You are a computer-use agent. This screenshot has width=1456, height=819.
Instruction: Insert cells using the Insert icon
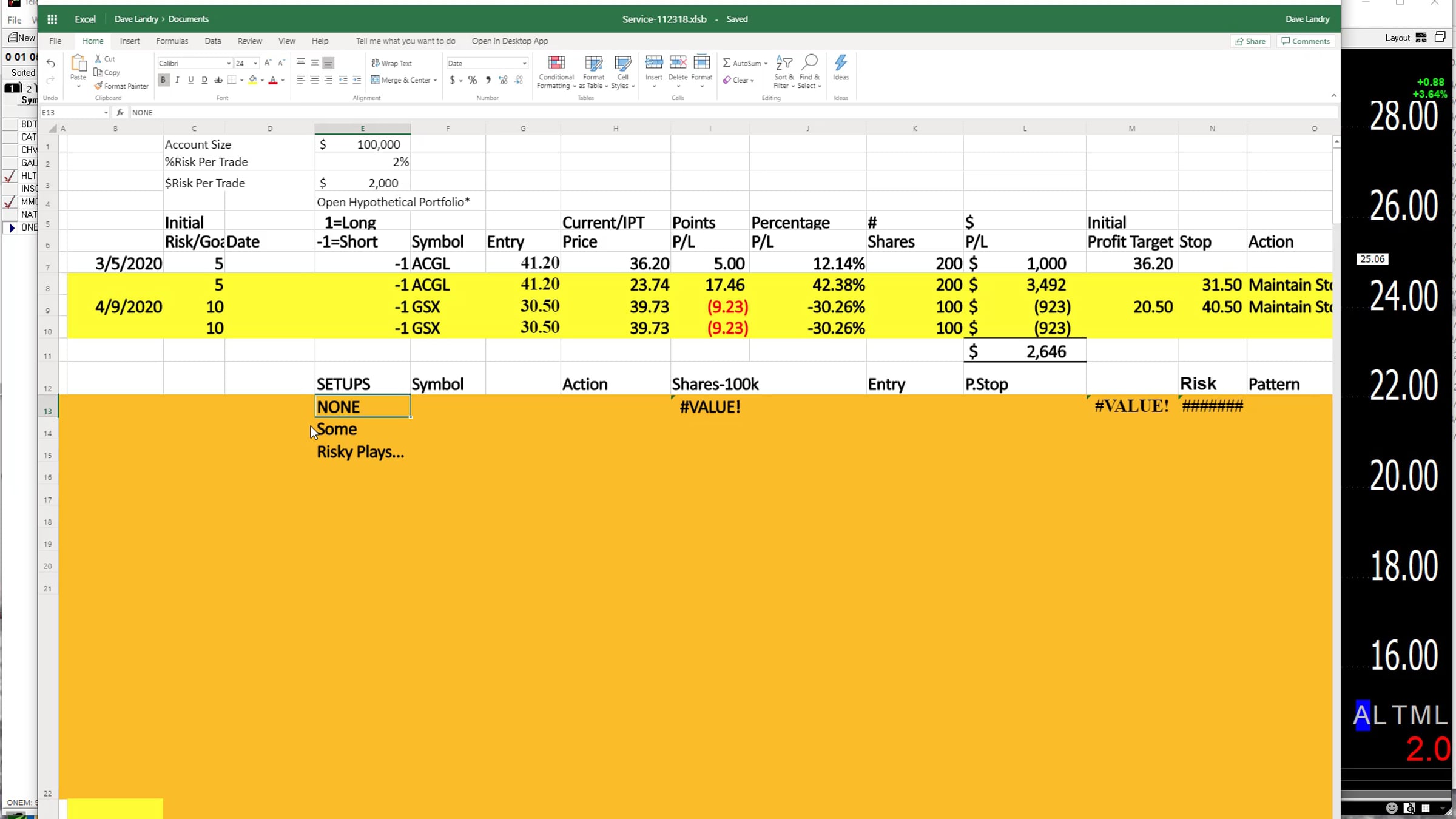[654, 63]
